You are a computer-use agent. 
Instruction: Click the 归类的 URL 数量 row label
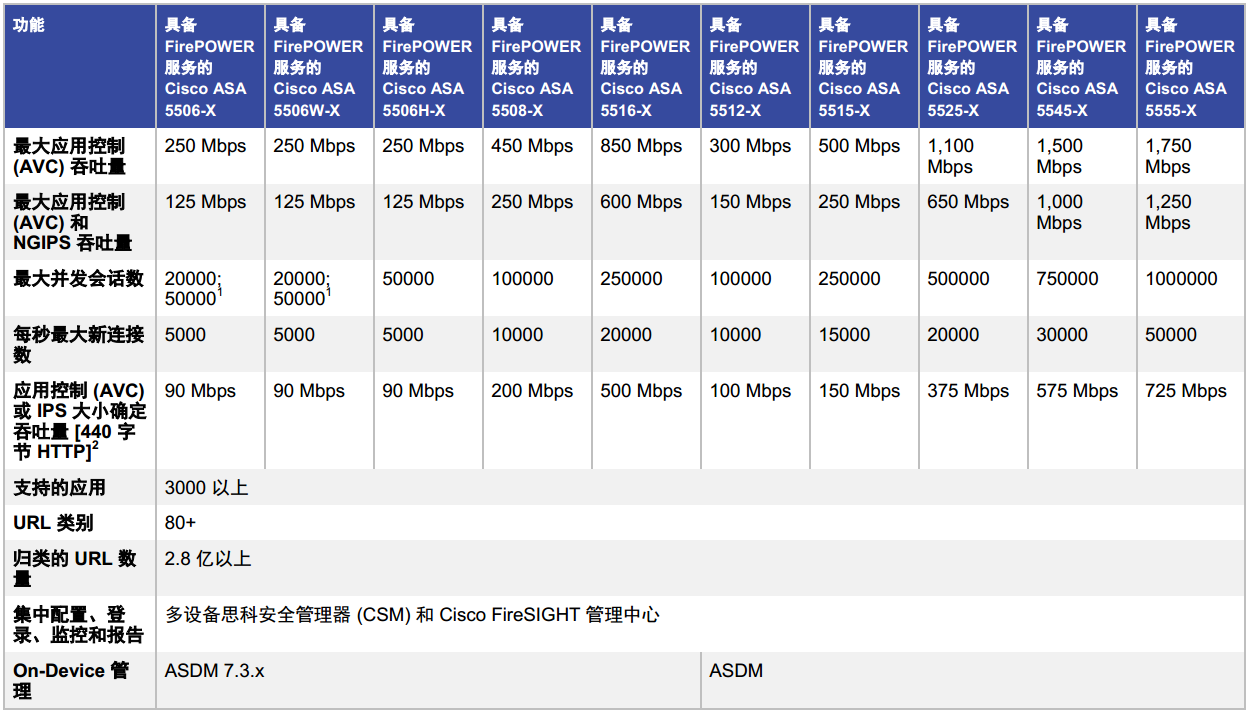pyautogui.click(x=75, y=568)
